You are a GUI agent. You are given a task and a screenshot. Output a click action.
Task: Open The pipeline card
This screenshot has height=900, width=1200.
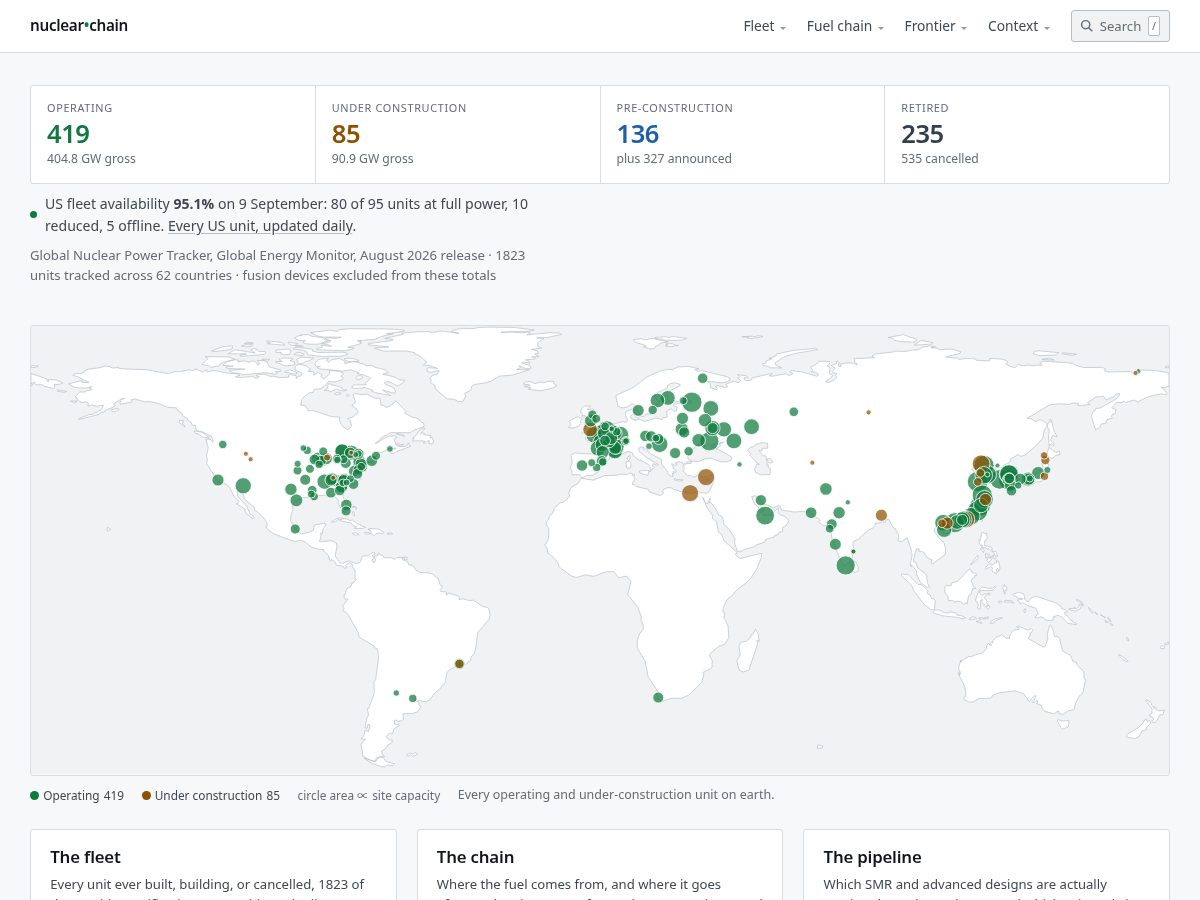point(986,864)
